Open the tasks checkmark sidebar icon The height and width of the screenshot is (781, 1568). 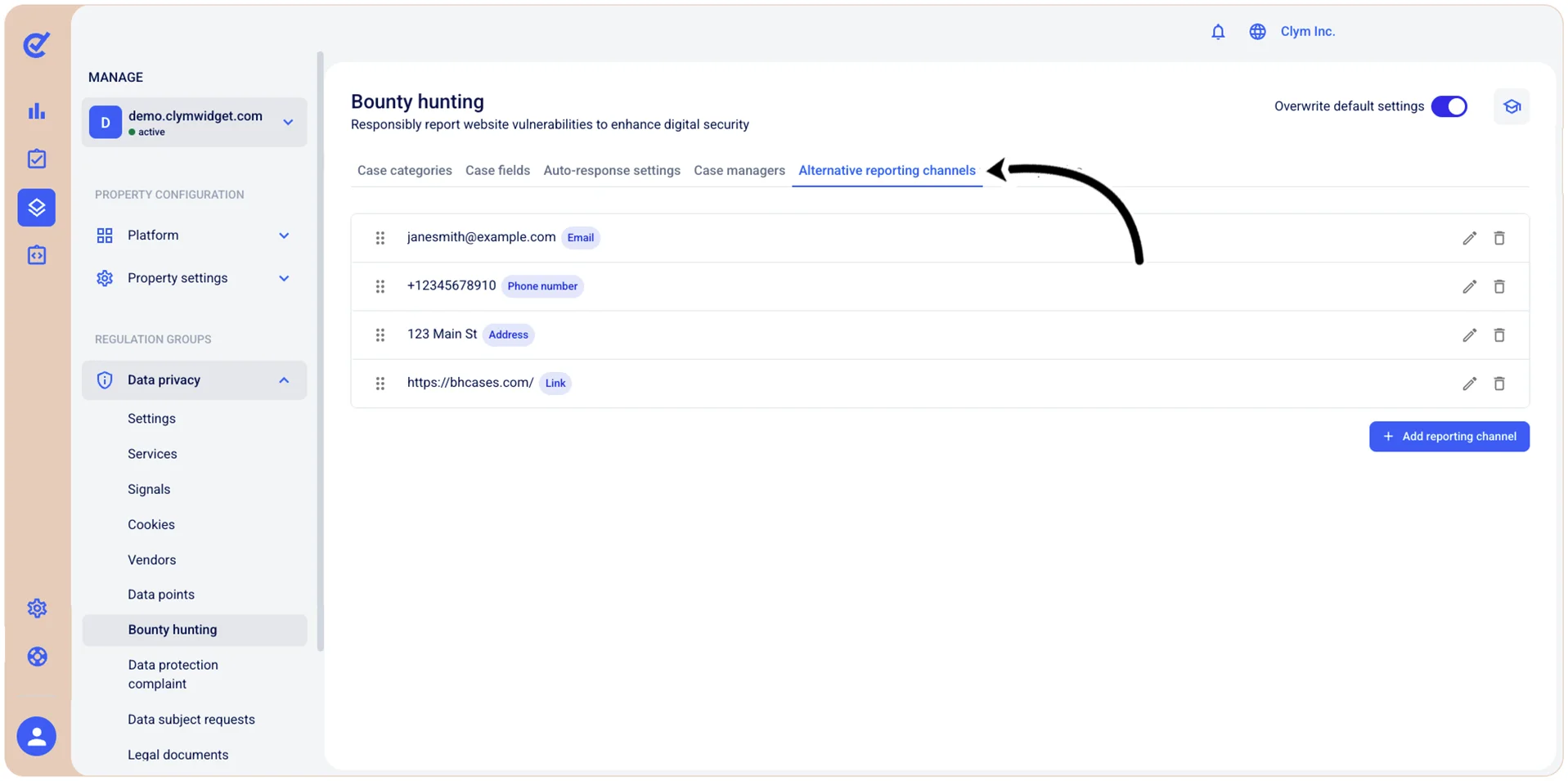point(37,159)
